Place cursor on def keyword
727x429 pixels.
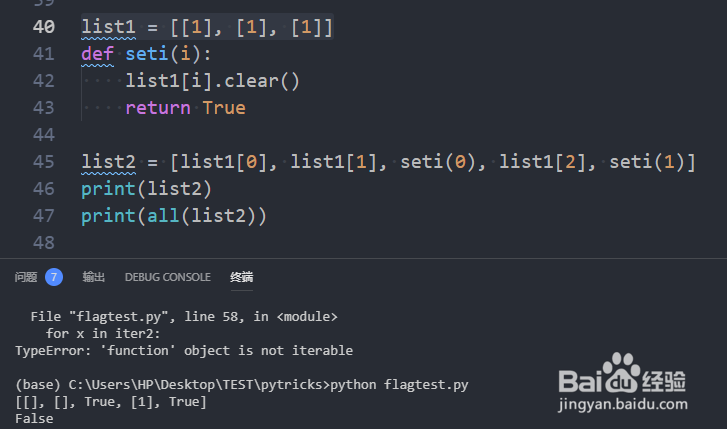click(97, 54)
